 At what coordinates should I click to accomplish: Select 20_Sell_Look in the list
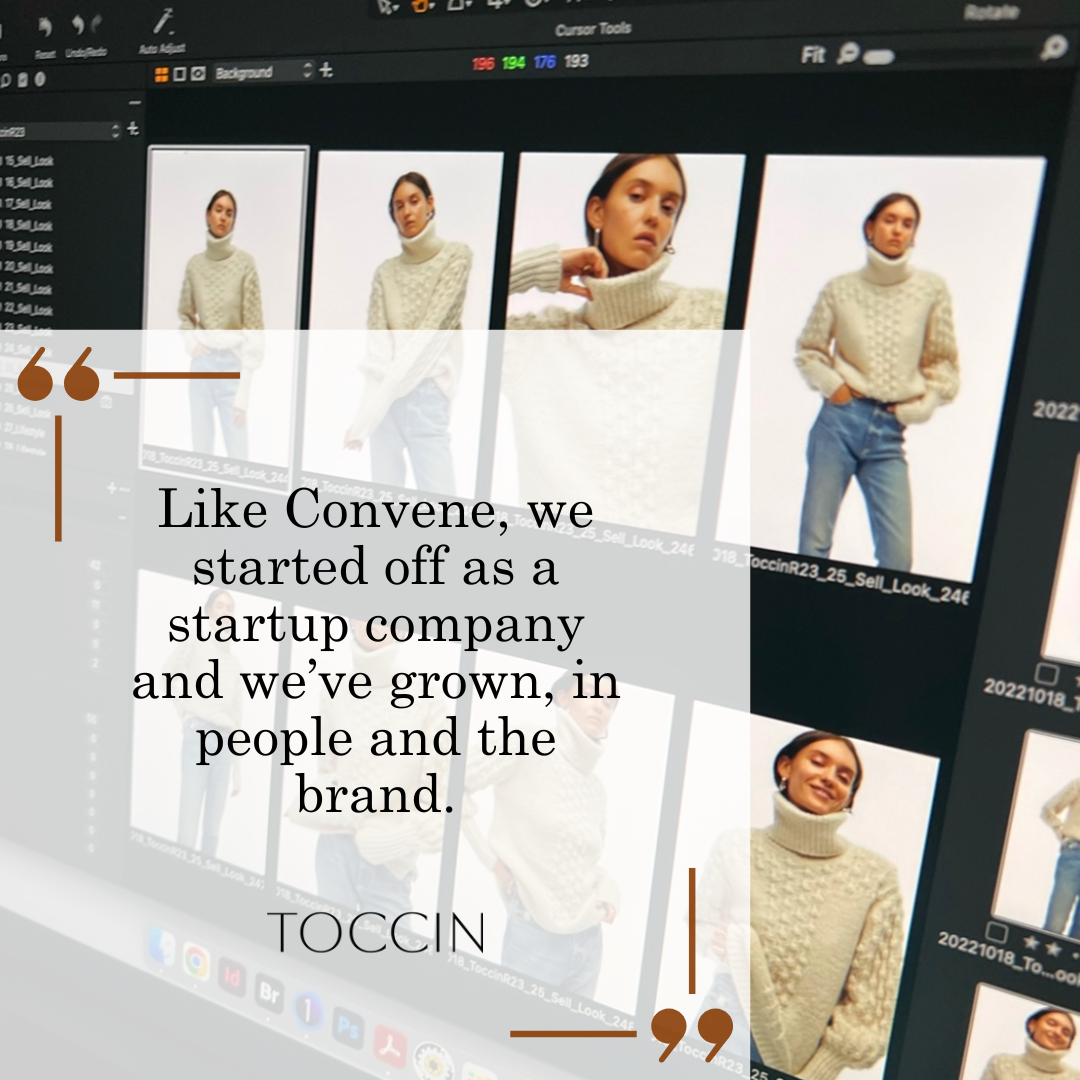click(29, 267)
